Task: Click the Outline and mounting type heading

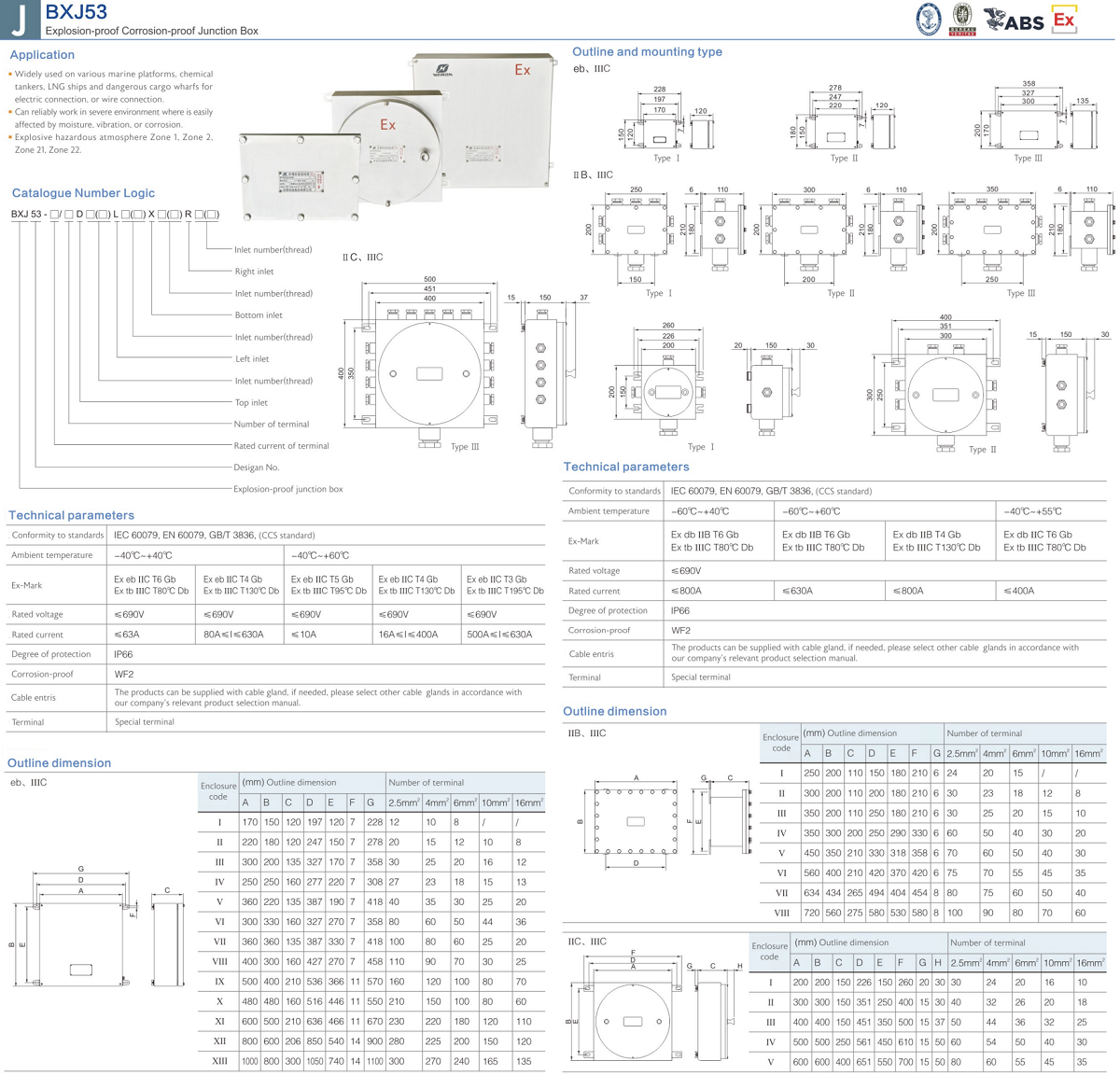Action: [647, 52]
